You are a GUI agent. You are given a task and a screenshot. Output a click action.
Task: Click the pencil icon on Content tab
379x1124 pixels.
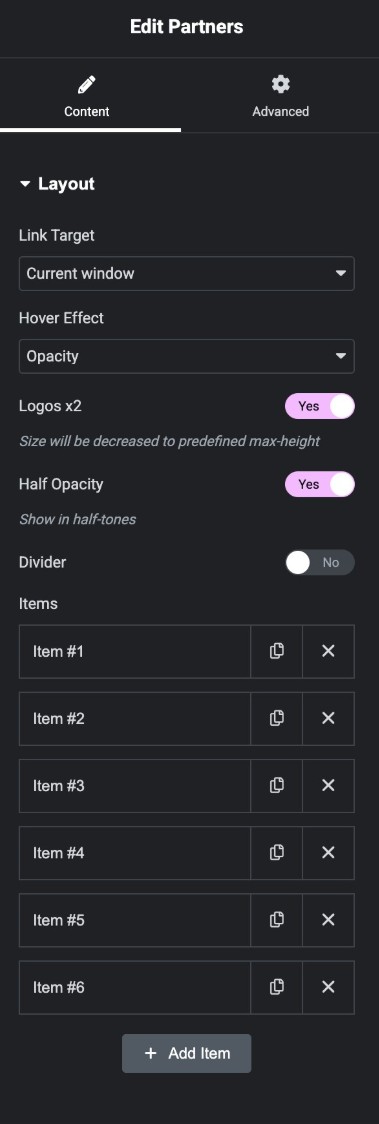pos(87,85)
